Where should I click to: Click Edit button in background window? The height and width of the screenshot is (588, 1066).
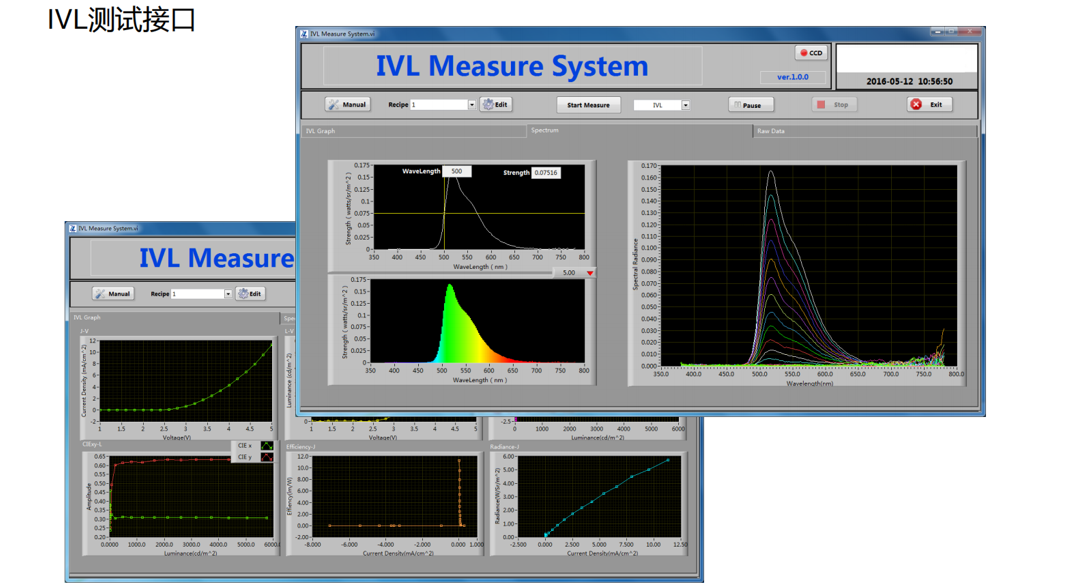click(249, 294)
